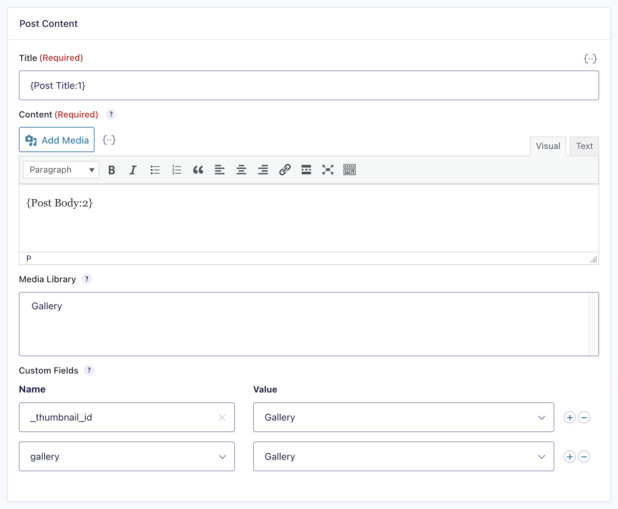Click the Add Media button

[x=57, y=140]
